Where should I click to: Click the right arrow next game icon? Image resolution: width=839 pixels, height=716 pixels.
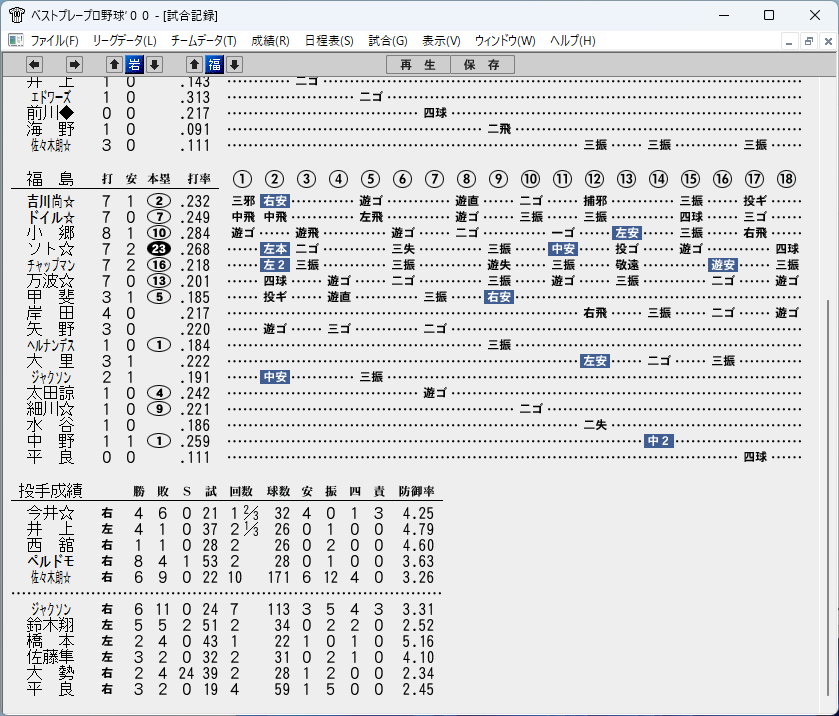pos(74,65)
